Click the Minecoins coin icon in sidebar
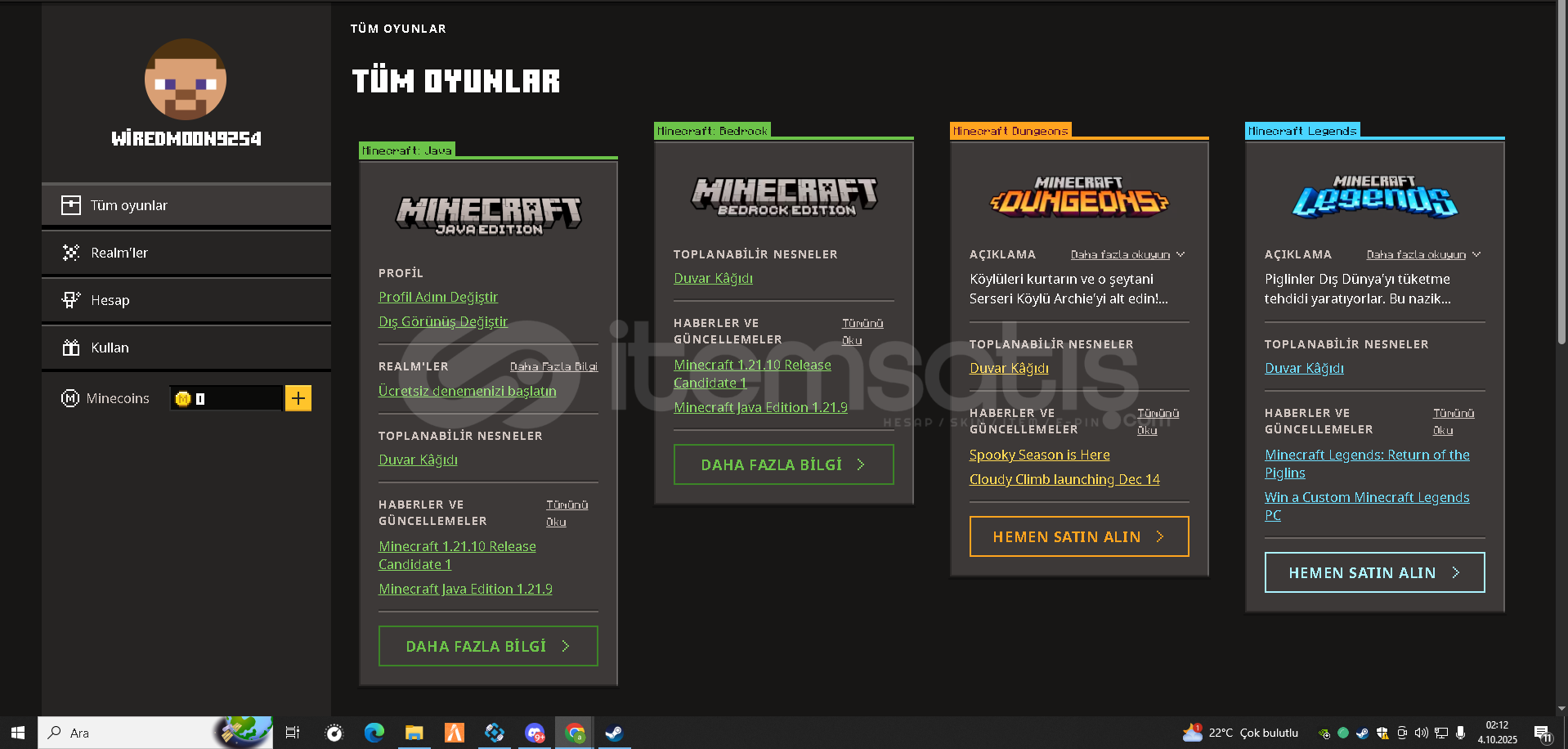 coord(70,398)
